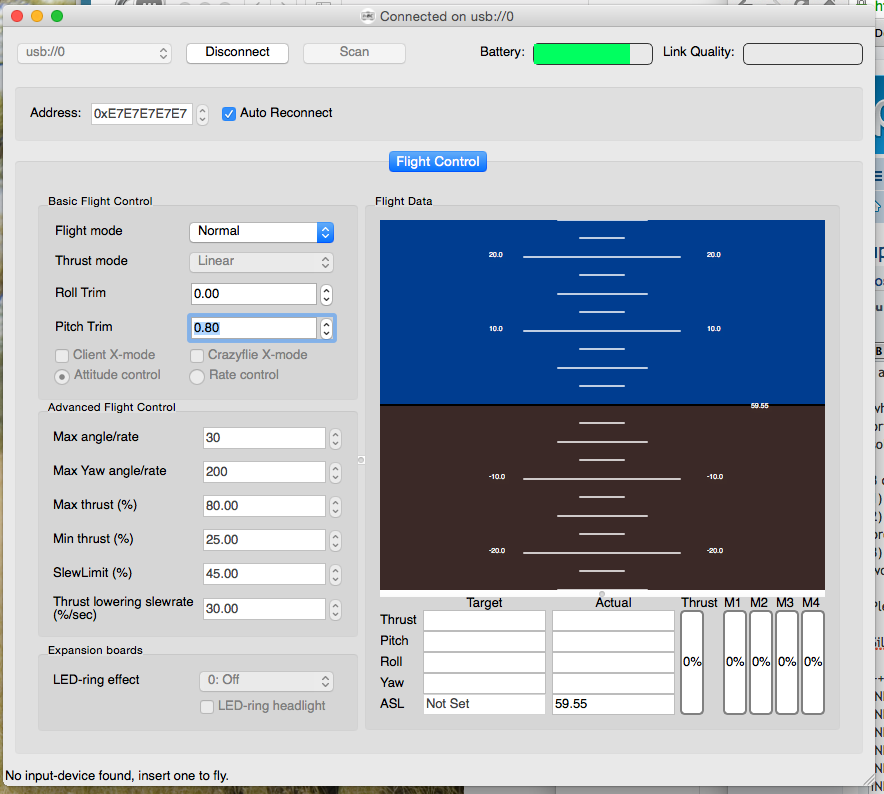Open the usb://0 interface dropdown

(94, 53)
